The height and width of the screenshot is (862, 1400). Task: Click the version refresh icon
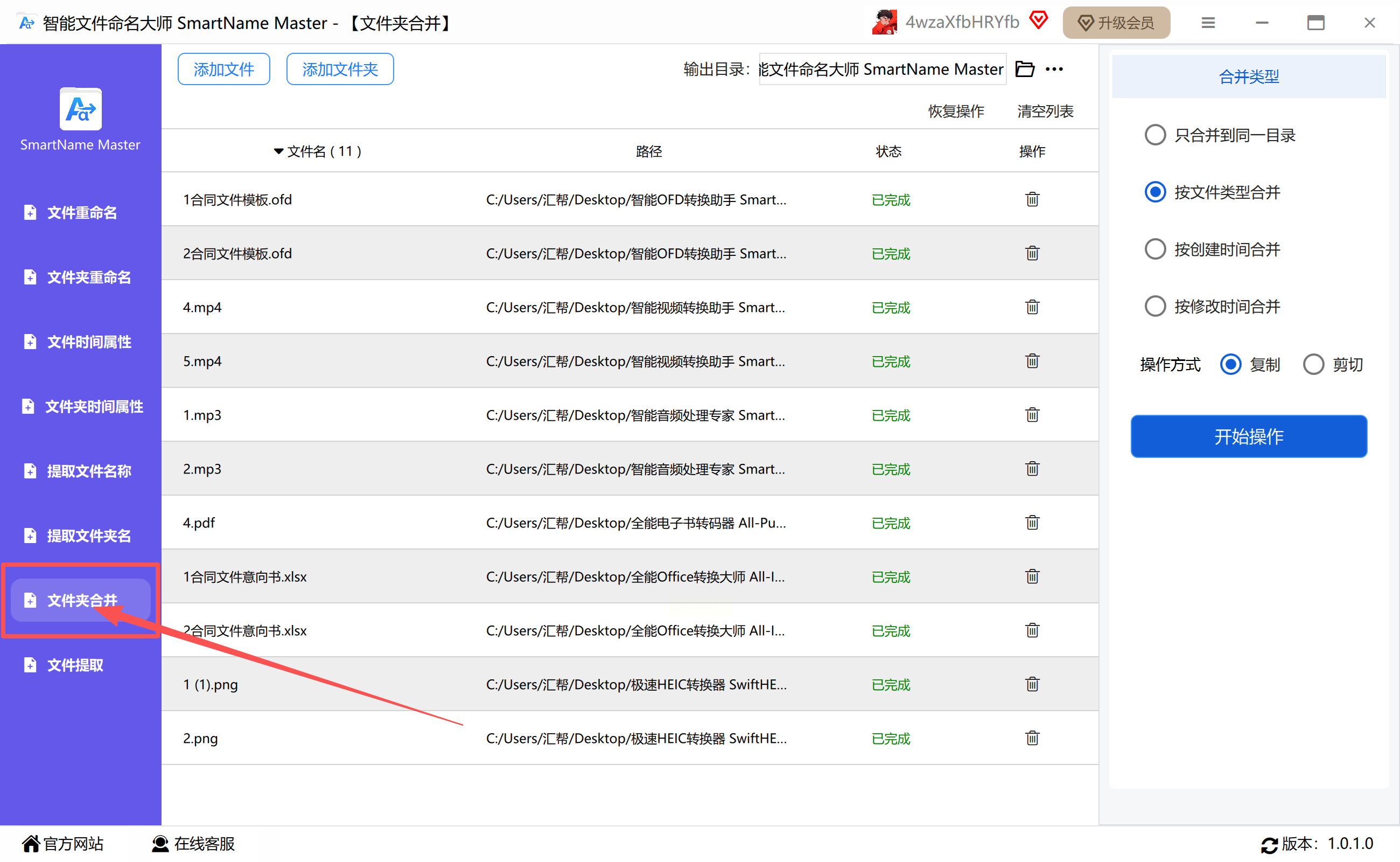(1269, 844)
